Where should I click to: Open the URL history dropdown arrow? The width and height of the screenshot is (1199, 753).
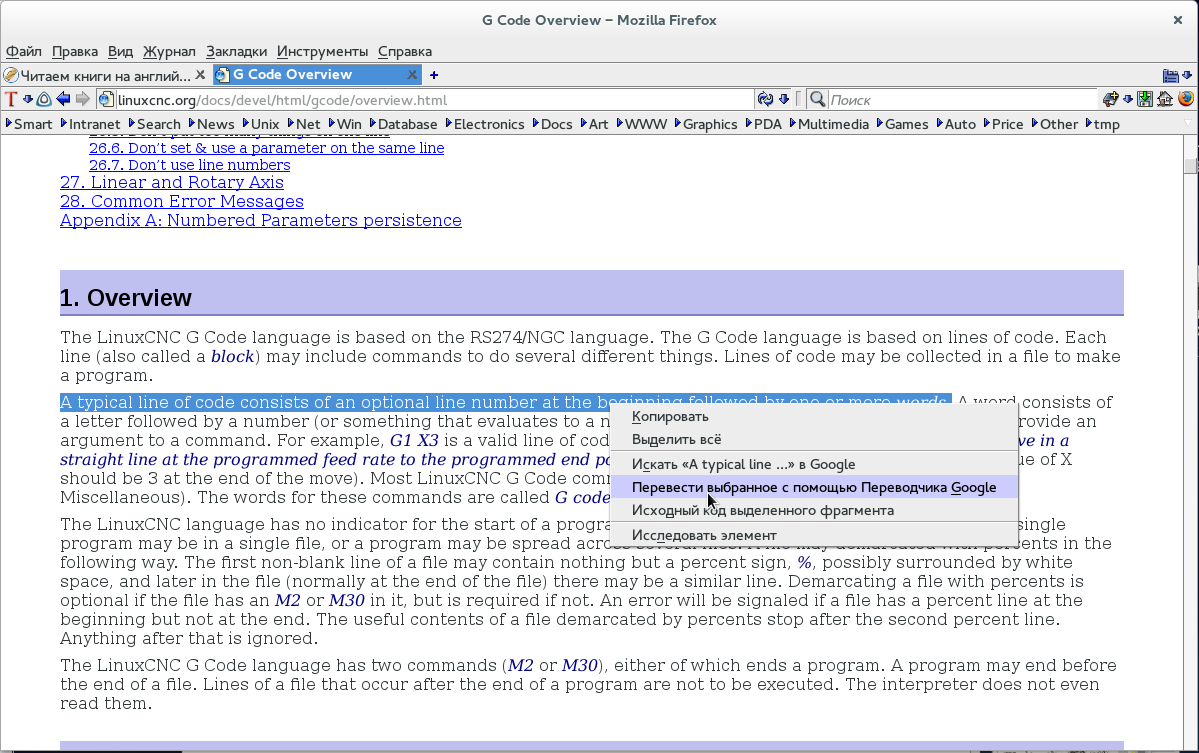(x=784, y=99)
